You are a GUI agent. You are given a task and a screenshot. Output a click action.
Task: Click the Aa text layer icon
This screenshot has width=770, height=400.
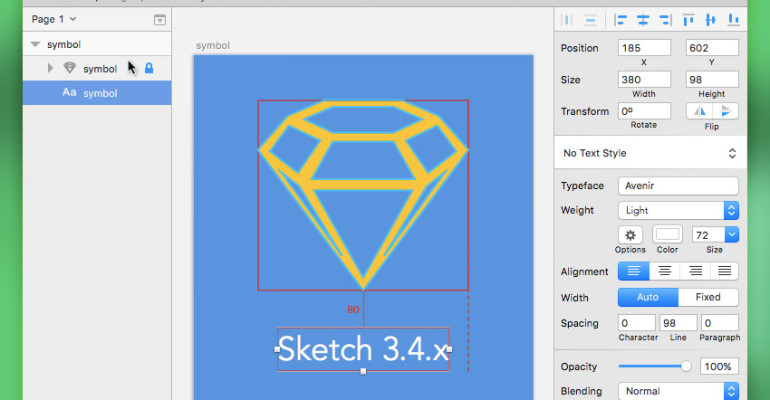(69, 92)
